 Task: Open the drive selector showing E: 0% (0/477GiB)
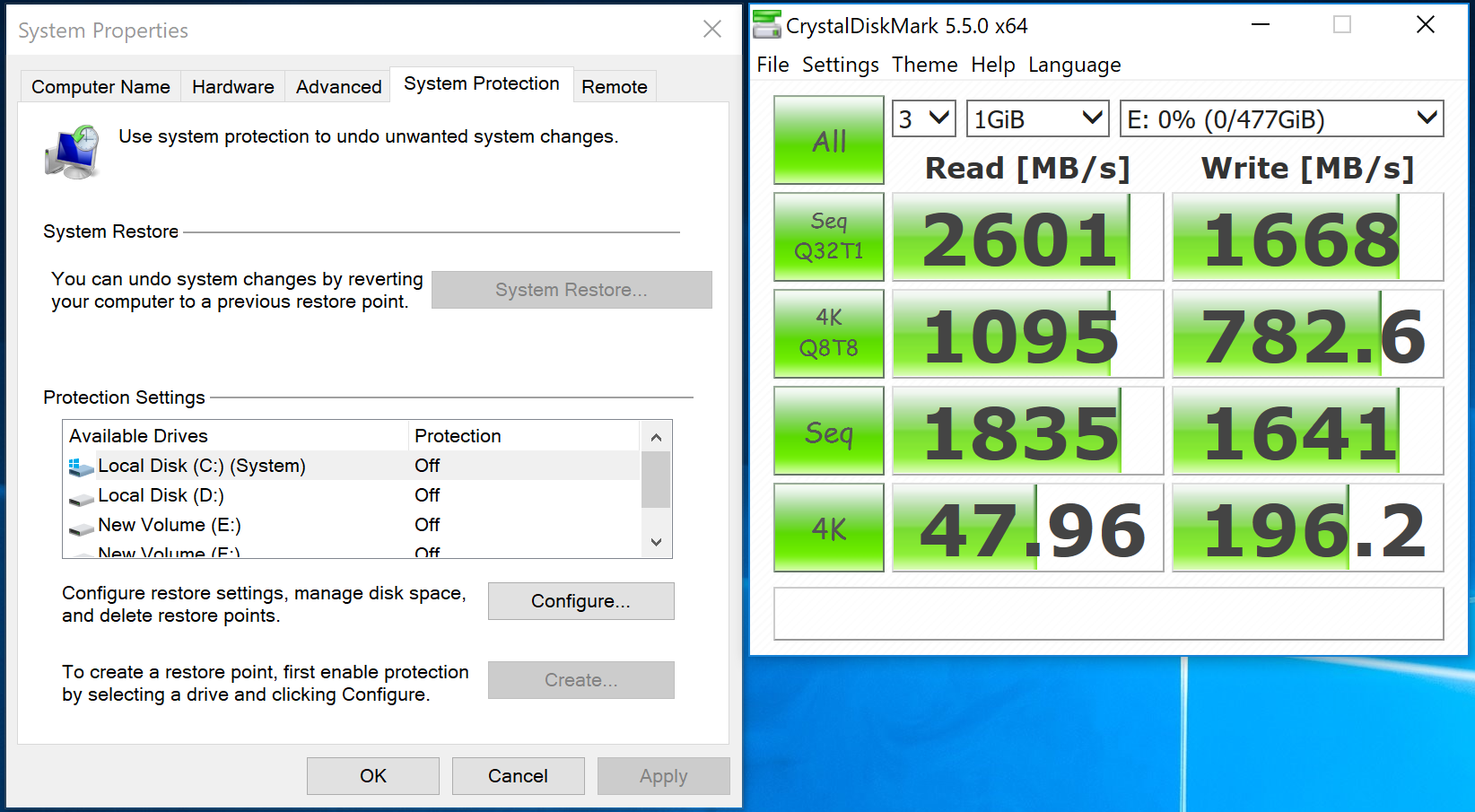[1281, 118]
